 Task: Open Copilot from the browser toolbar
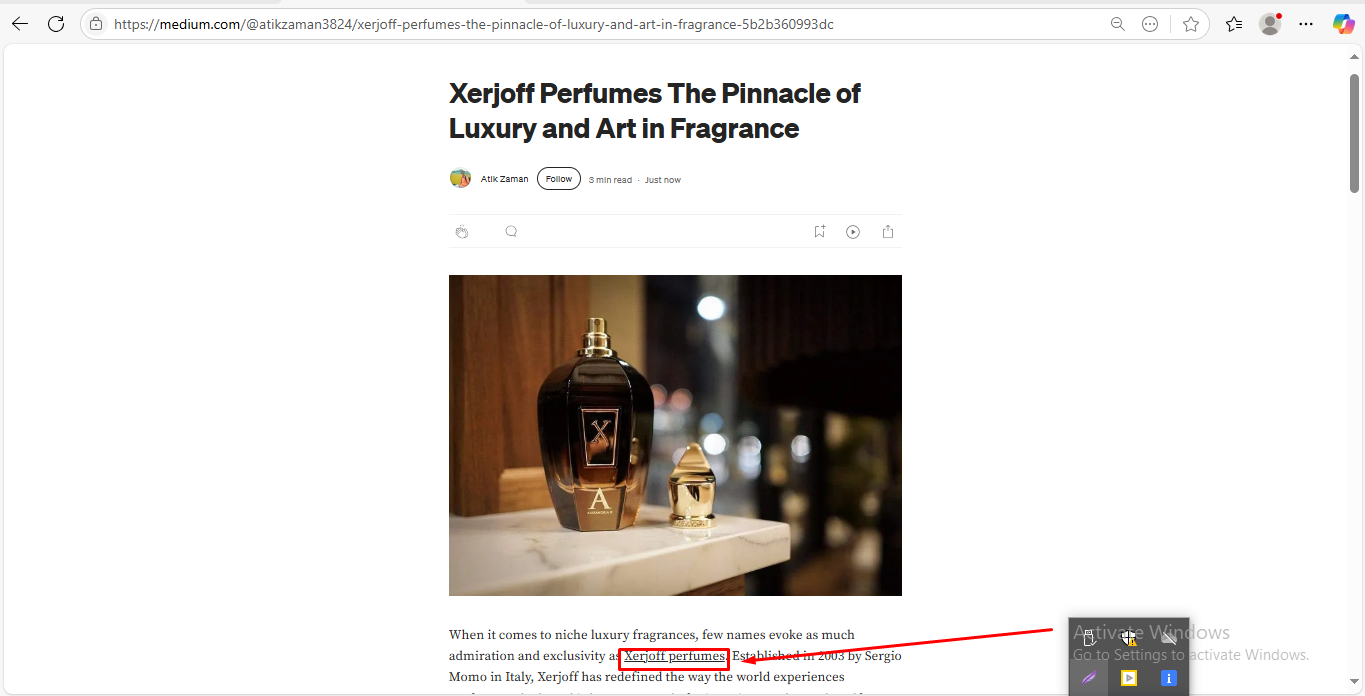coord(1343,24)
